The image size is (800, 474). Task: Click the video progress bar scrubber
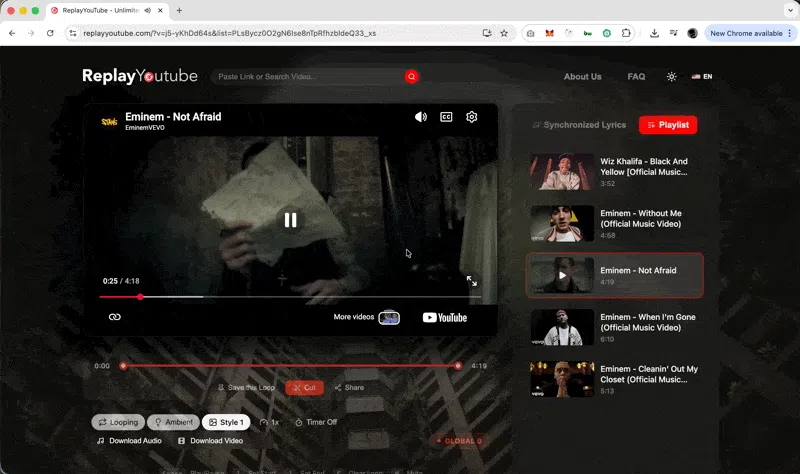(140, 296)
